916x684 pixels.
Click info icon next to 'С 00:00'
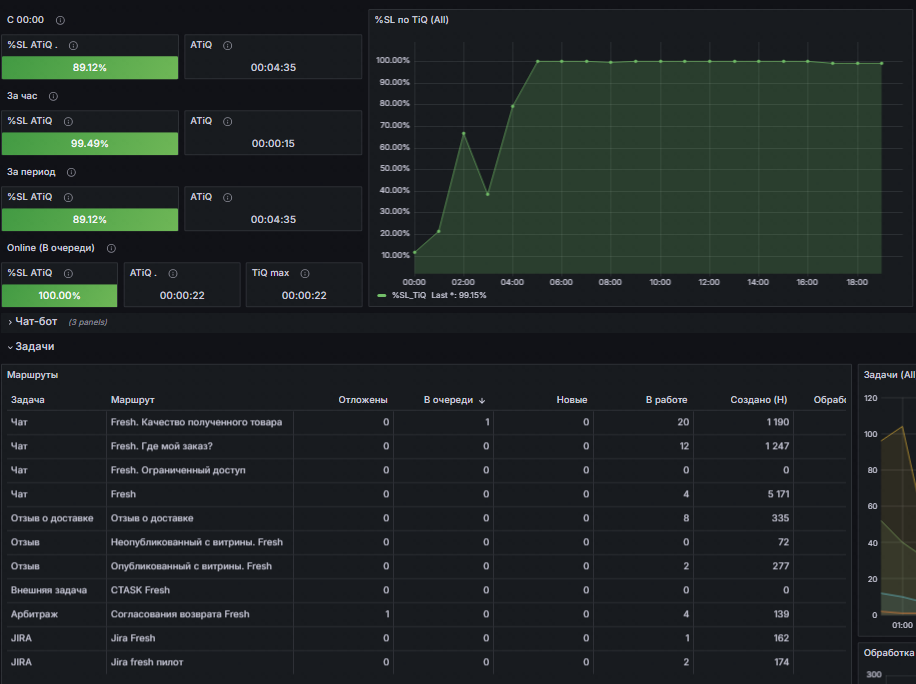click(x=60, y=20)
